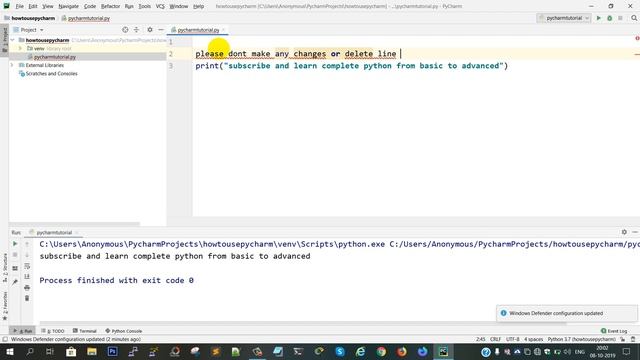Click the lock icon in the status bar
This screenshot has height=360, width=640.
(x=622, y=339)
